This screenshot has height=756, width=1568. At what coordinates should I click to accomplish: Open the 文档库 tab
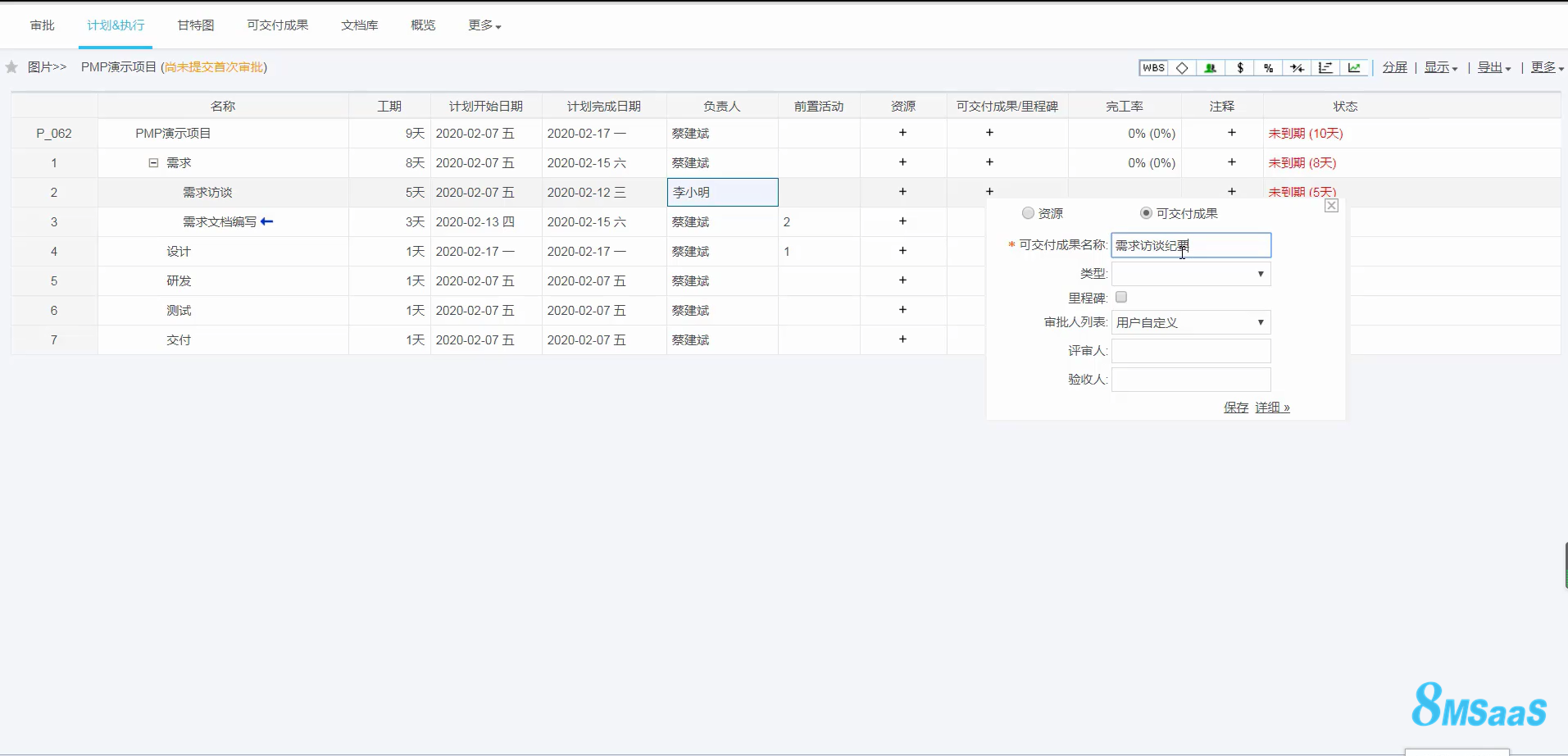tap(360, 25)
